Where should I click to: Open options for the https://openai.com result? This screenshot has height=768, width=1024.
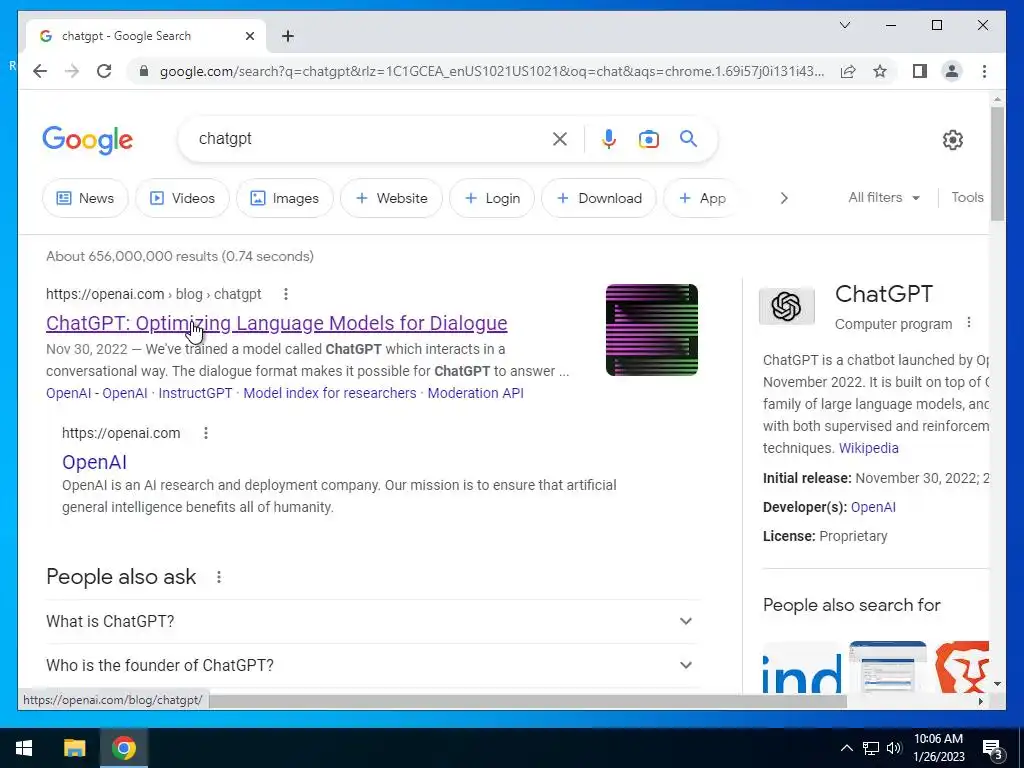point(206,433)
